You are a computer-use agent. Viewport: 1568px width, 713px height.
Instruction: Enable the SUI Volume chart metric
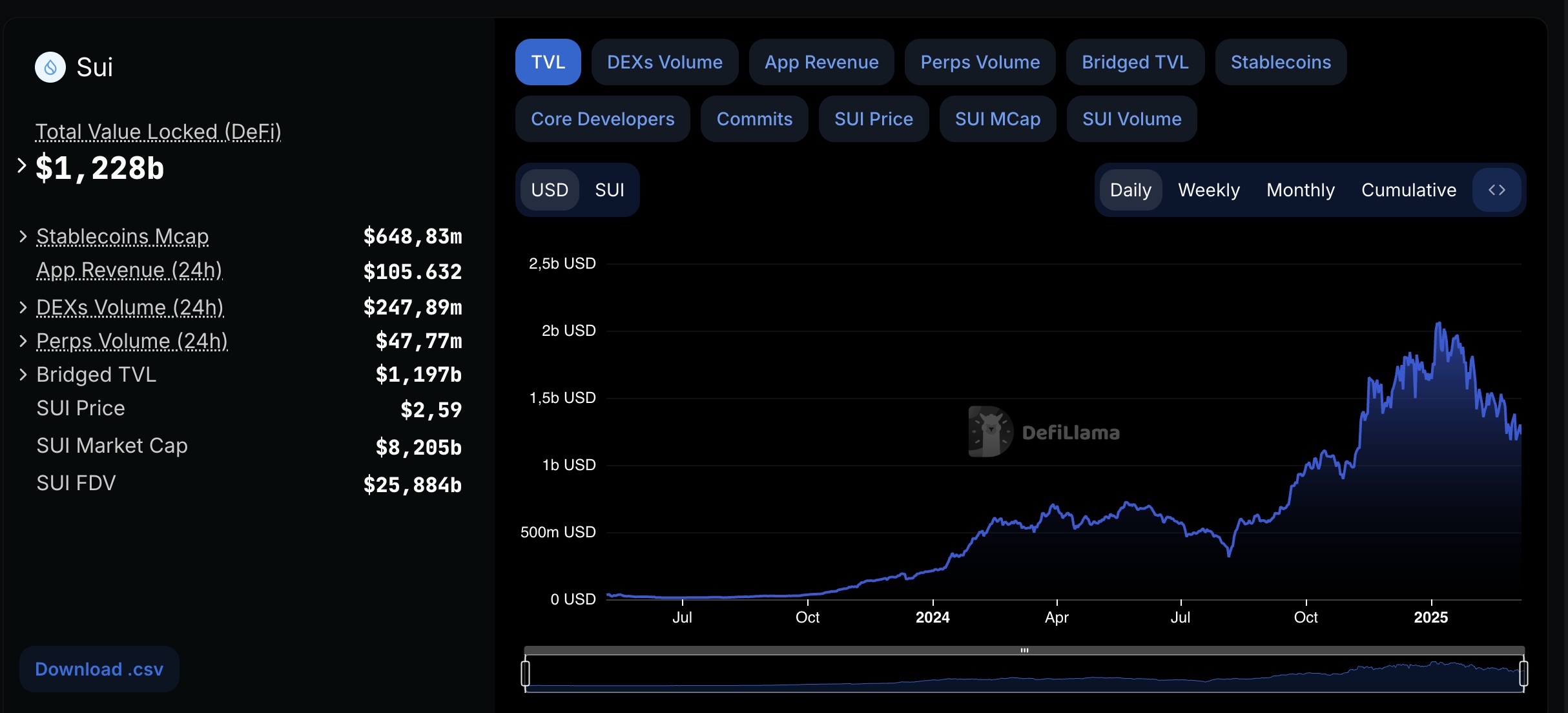[1132, 119]
